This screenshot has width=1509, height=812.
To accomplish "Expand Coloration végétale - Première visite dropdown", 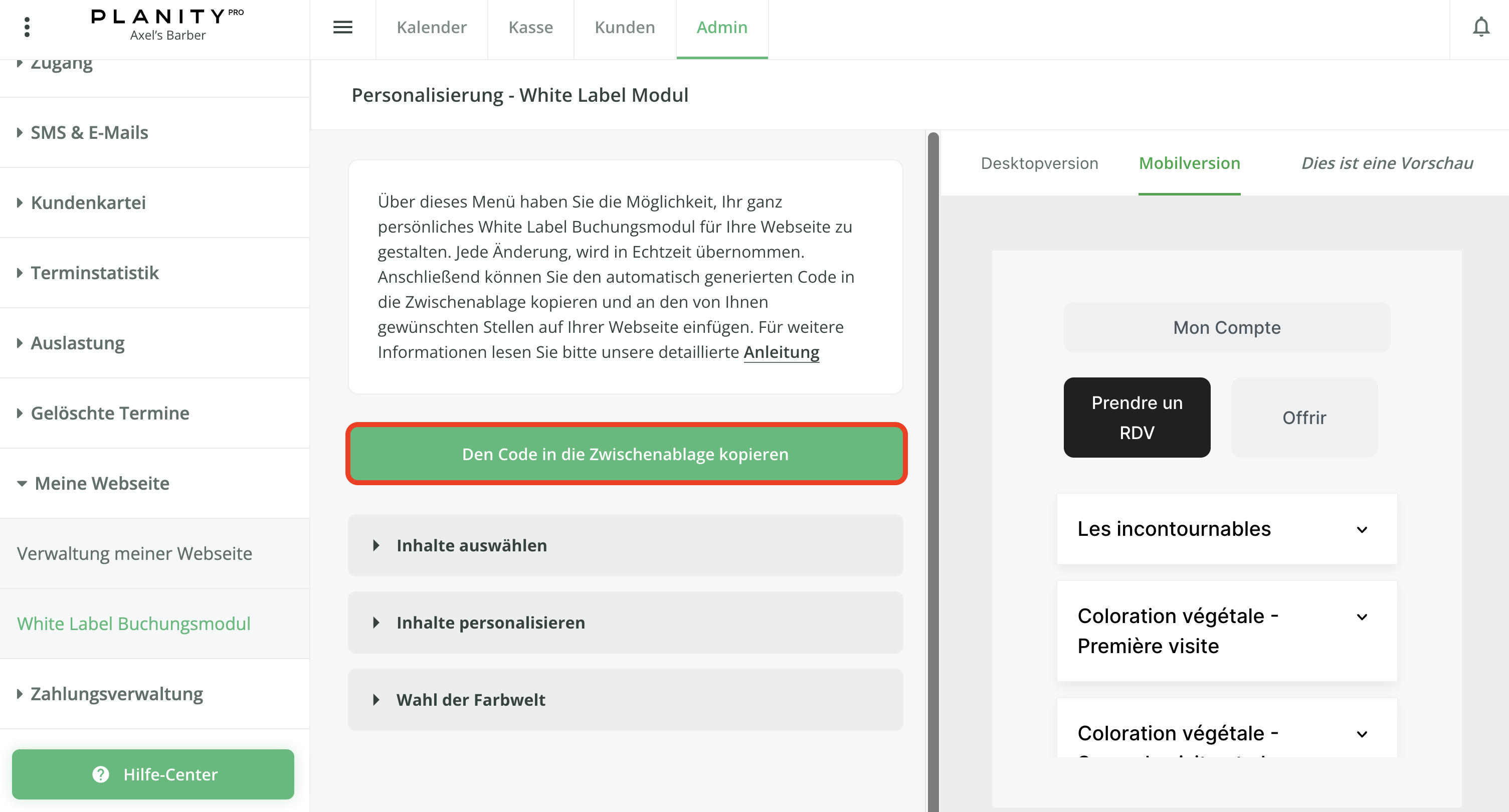I will (x=1362, y=617).
